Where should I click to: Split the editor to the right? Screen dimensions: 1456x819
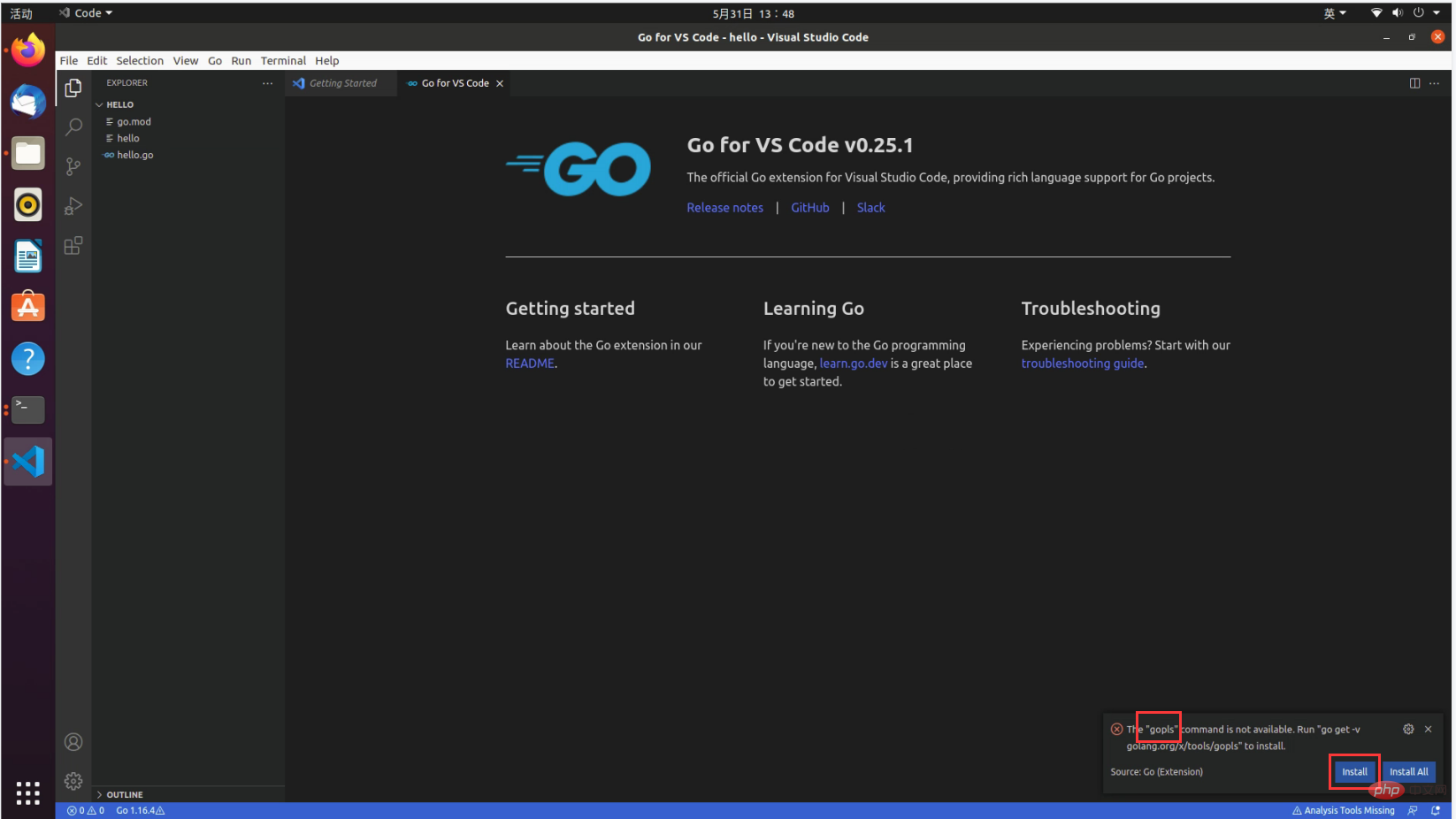click(1414, 83)
